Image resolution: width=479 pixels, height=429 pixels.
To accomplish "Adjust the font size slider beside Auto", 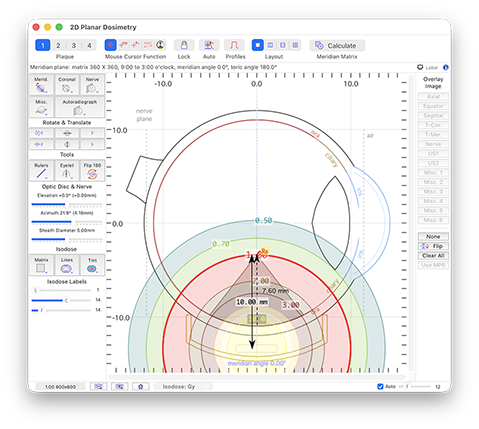I will [415, 387].
